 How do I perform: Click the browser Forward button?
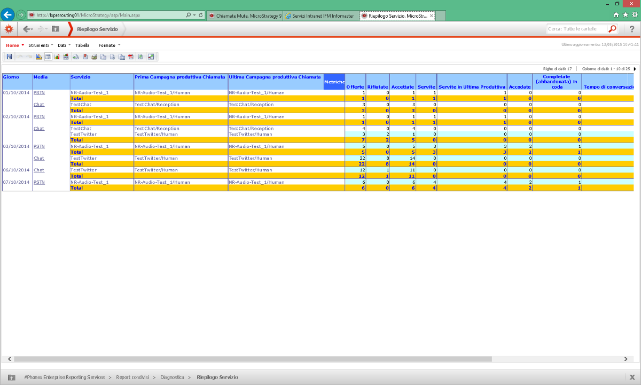[x=21, y=15]
